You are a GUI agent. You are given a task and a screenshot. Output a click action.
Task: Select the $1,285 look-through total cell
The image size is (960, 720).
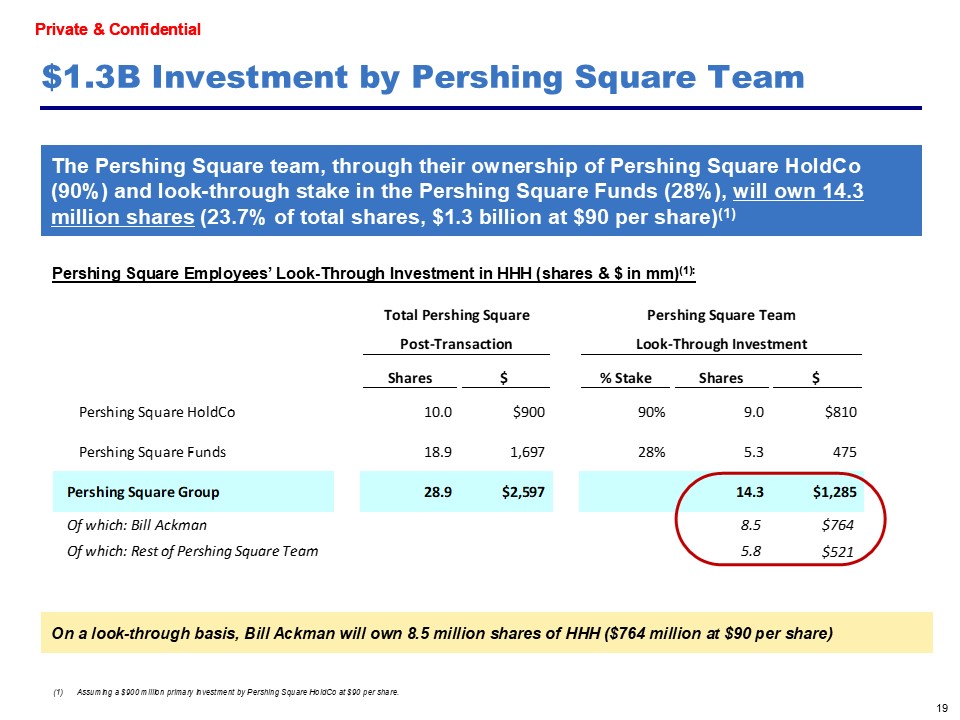click(x=831, y=492)
